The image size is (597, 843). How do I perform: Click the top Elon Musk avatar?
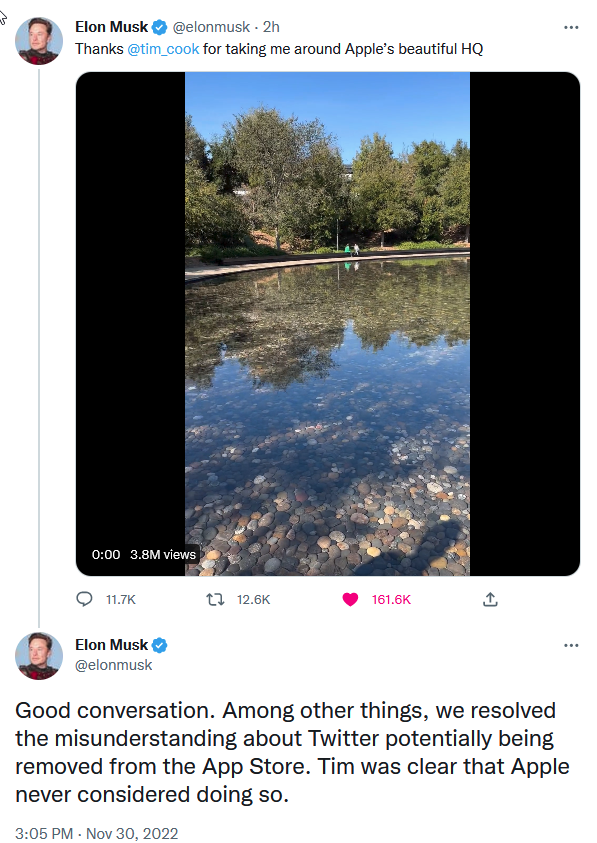click(x=39, y=41)
